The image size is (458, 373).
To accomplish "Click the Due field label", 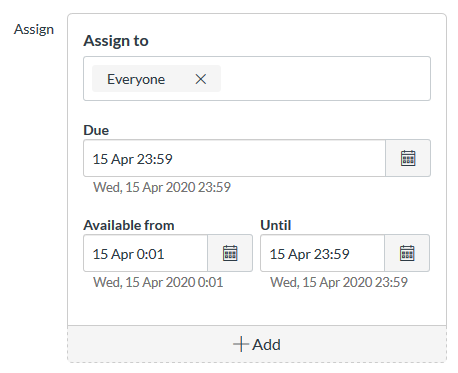I will click(96, 130).
